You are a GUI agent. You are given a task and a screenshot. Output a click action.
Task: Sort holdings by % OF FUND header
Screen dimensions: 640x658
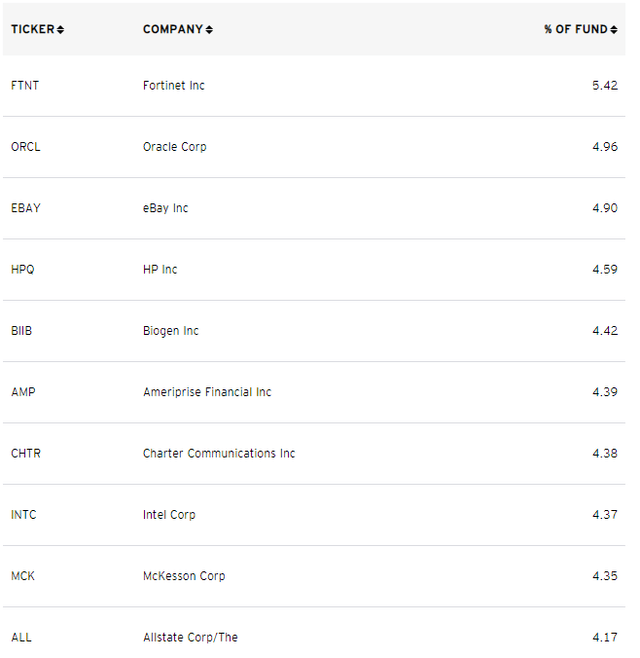(576, 29)
